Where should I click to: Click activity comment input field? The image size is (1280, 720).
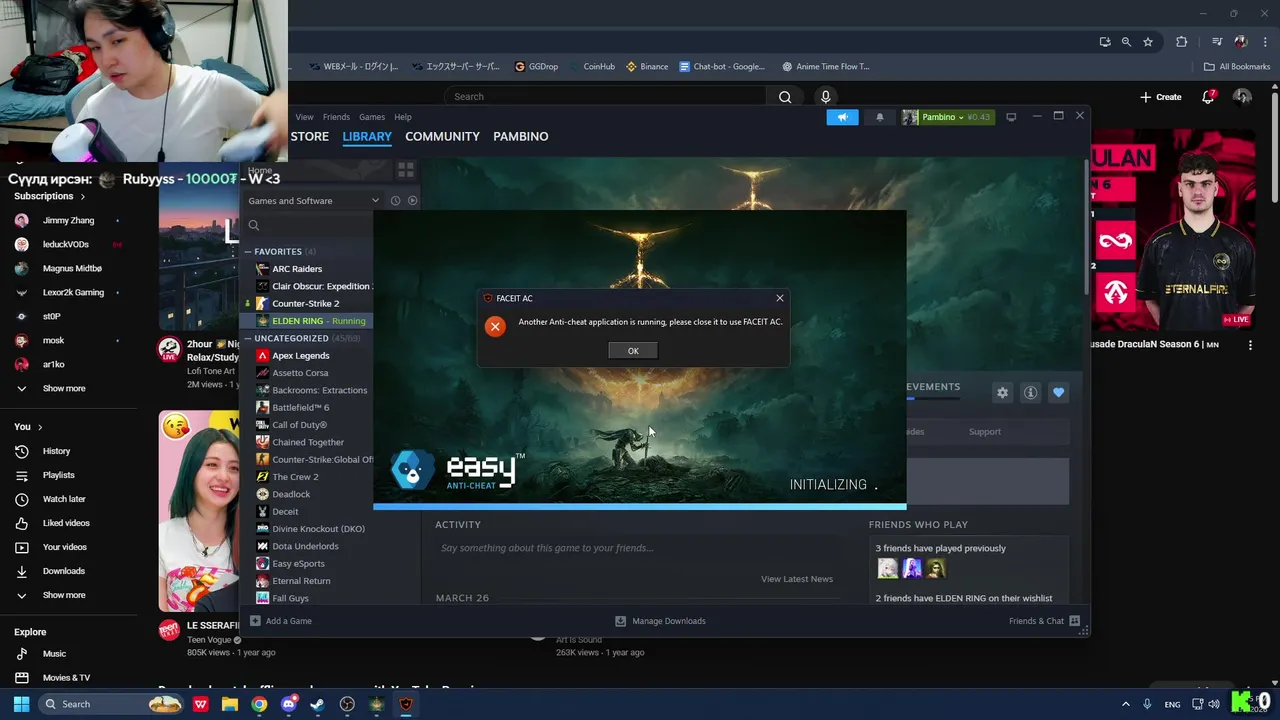636,548
